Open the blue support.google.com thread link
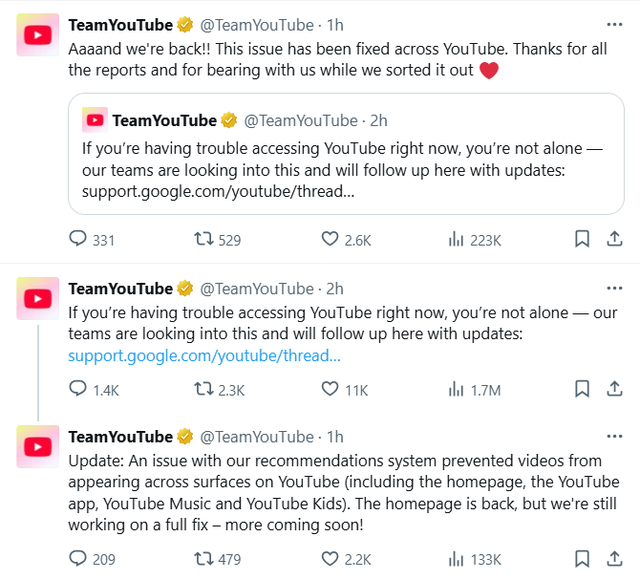640x580 pixels. tap(204, 355)
